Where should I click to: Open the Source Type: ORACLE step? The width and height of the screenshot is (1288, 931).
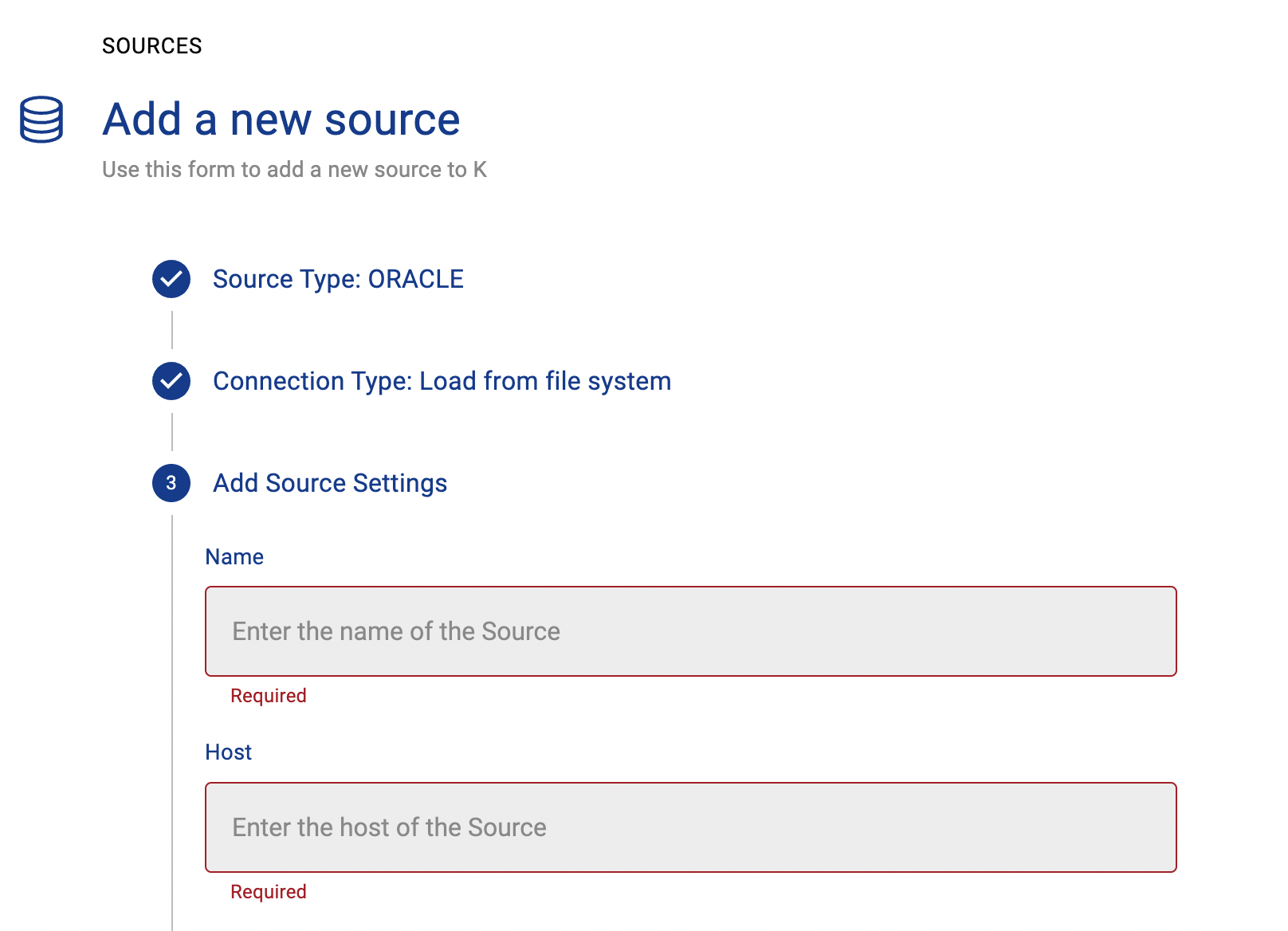338,279
